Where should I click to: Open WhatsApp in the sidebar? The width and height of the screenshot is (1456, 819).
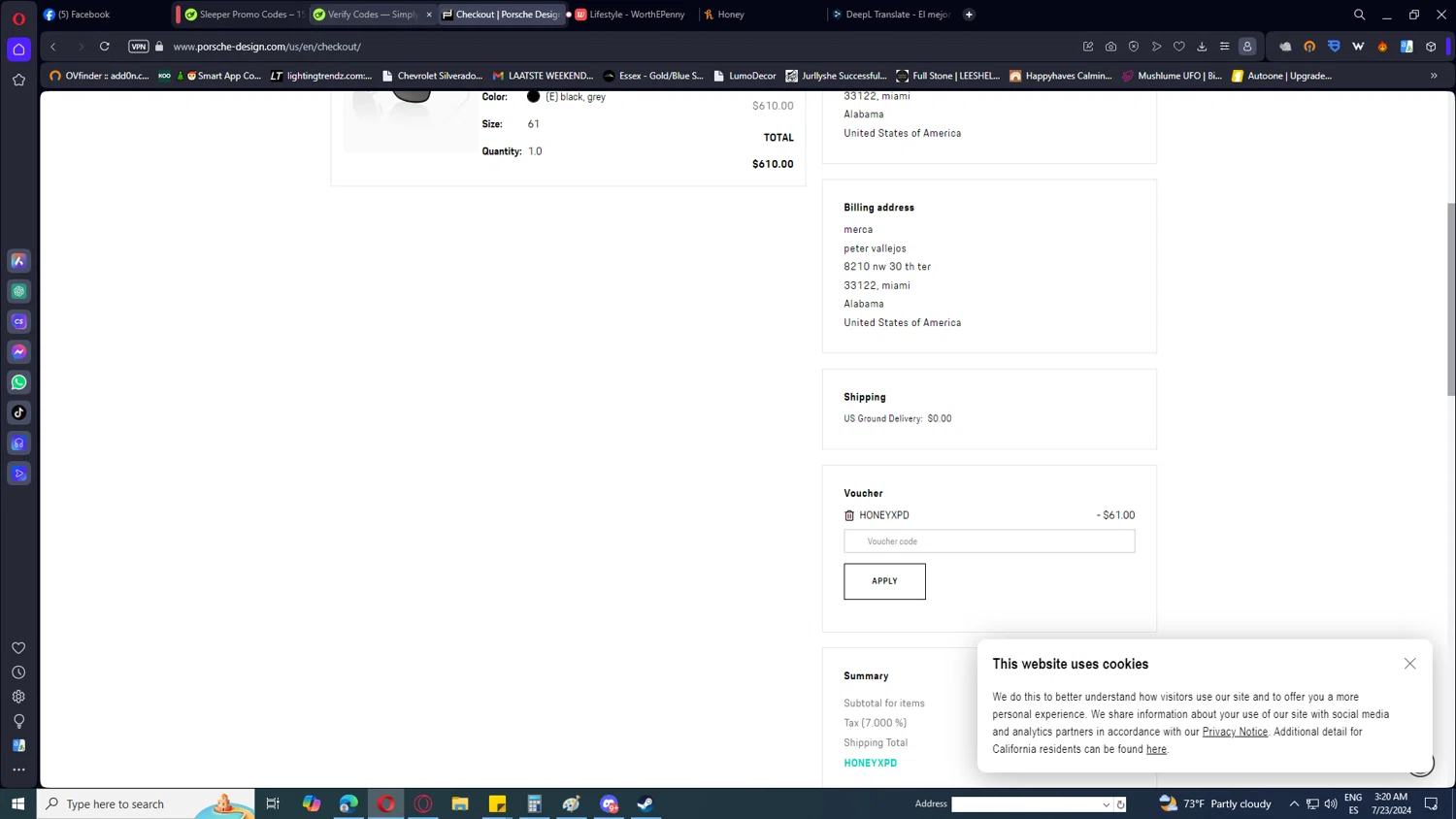(x=18, y=382)
